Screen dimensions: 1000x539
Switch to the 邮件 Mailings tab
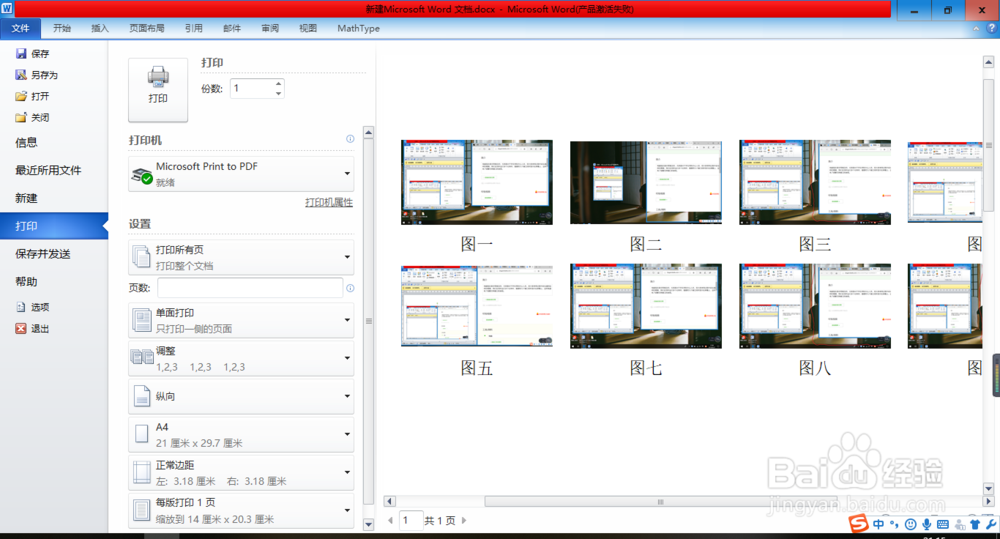click(232, 28)
